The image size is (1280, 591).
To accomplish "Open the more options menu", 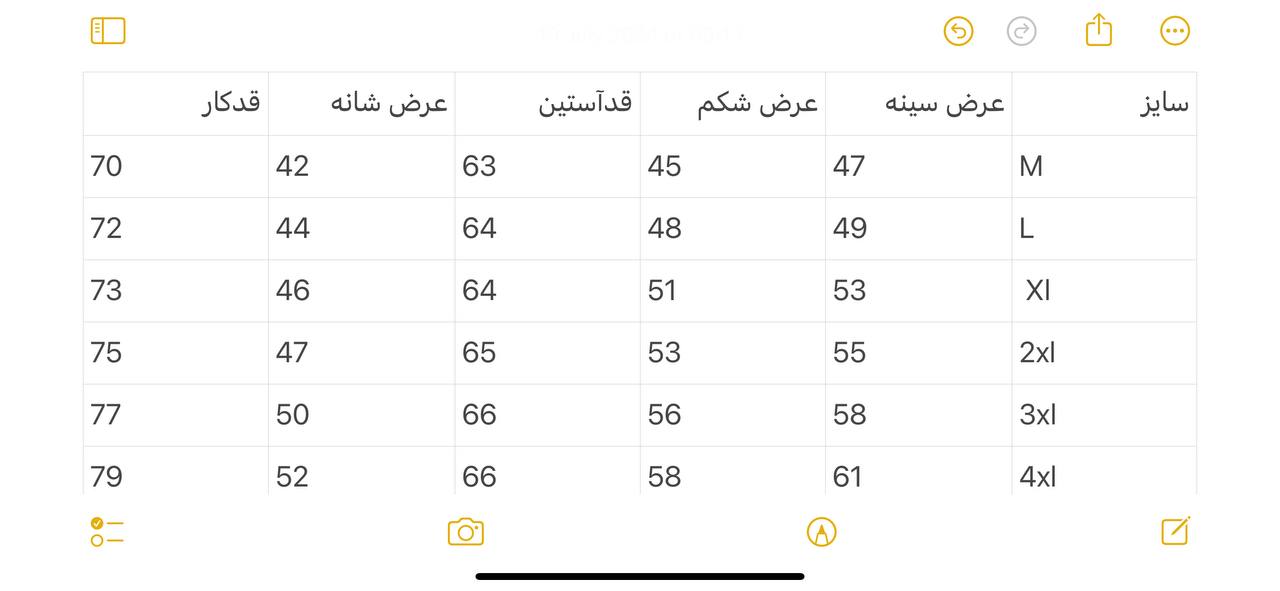I will 1175,31.
